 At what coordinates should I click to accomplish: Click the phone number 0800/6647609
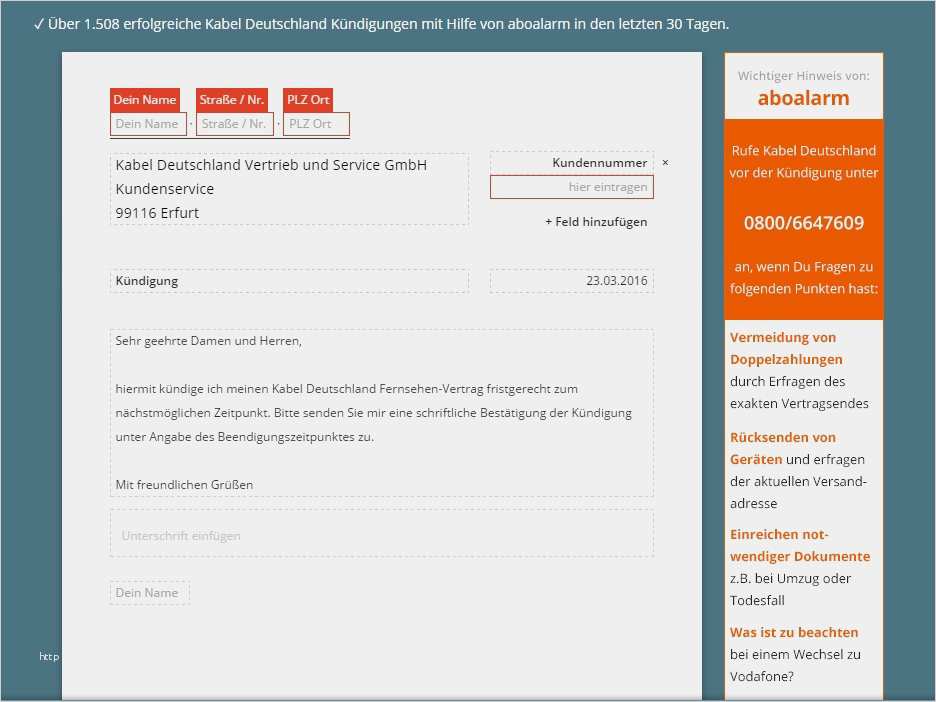803,223
